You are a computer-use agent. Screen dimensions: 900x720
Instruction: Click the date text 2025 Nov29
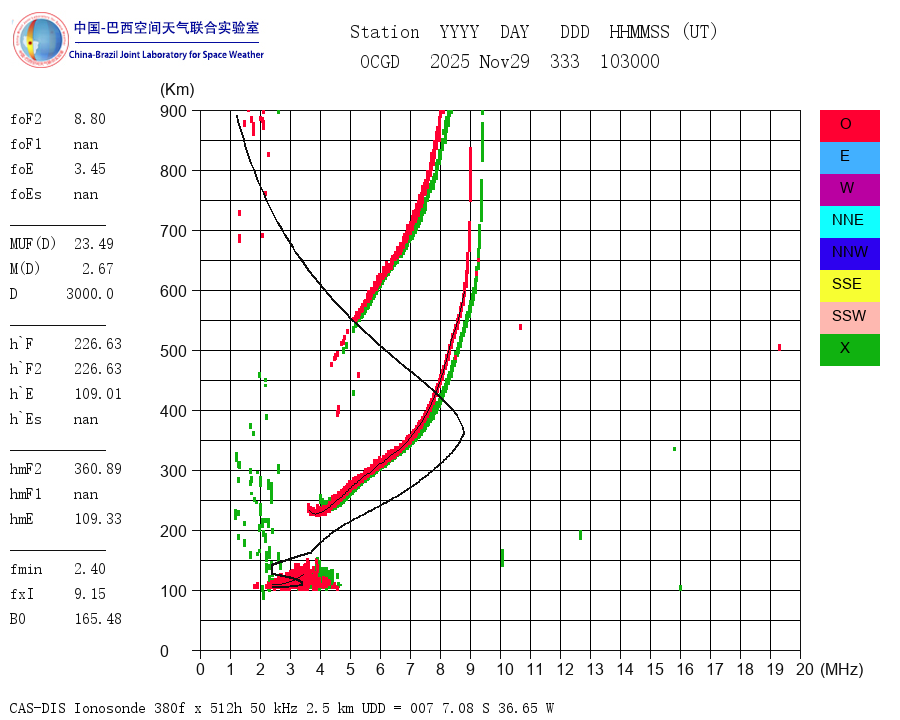coord(479,61)
